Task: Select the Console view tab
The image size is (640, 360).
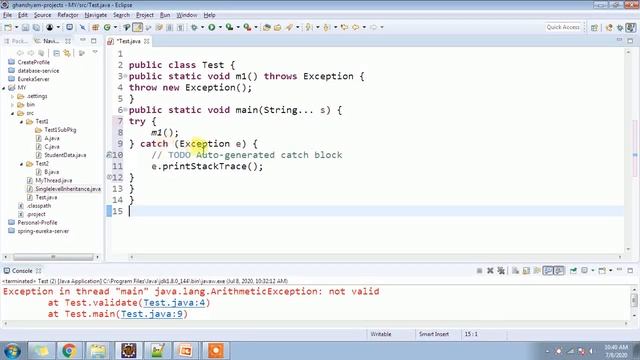Action: pyautogui.click(x=22, y=271)
